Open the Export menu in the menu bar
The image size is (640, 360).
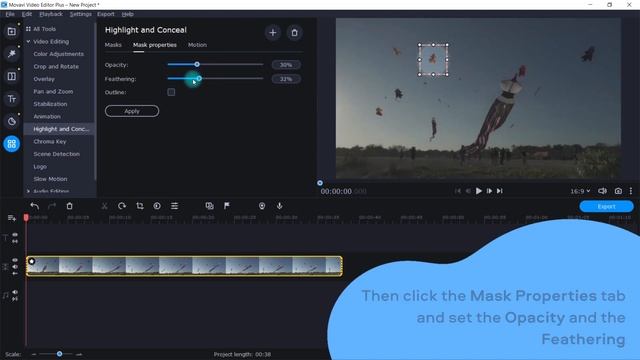[106, 14]
